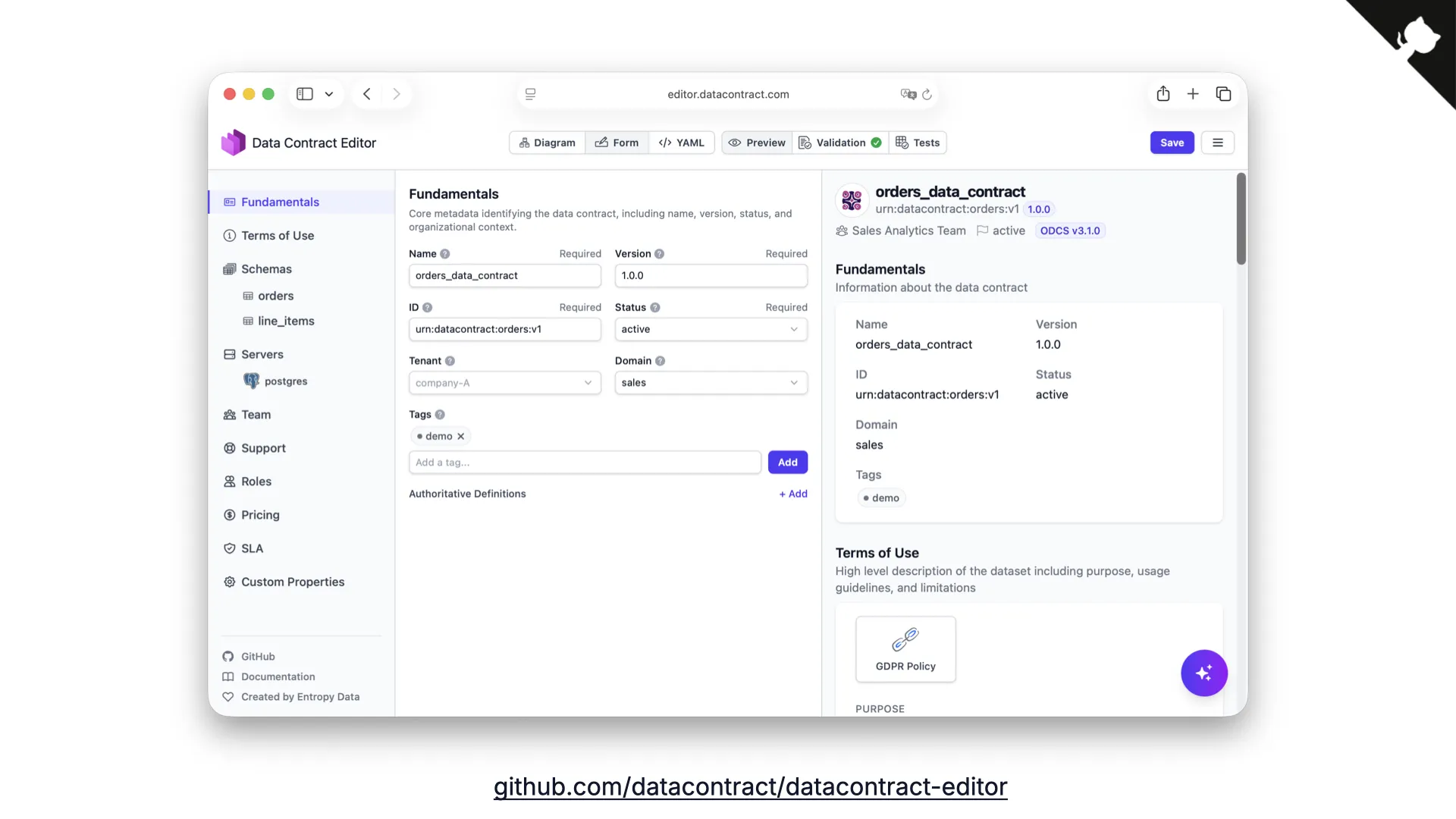Click the AI assistant sparkle button

pyautogui.click(x=1203, y=673)
